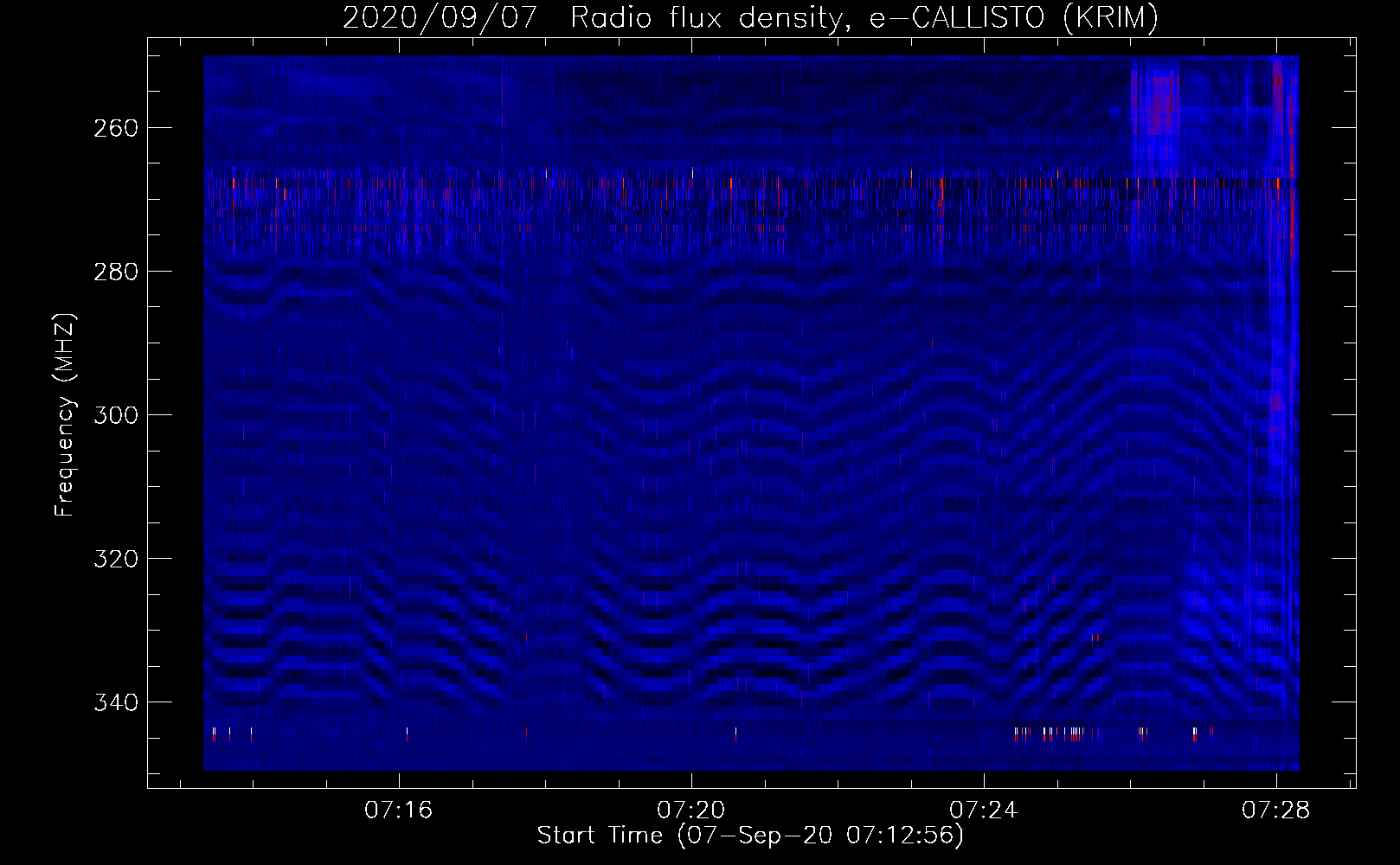Click the 07:28 time tick label
The height and width of the screenshot is (865, 1400).
(1275, 811)
